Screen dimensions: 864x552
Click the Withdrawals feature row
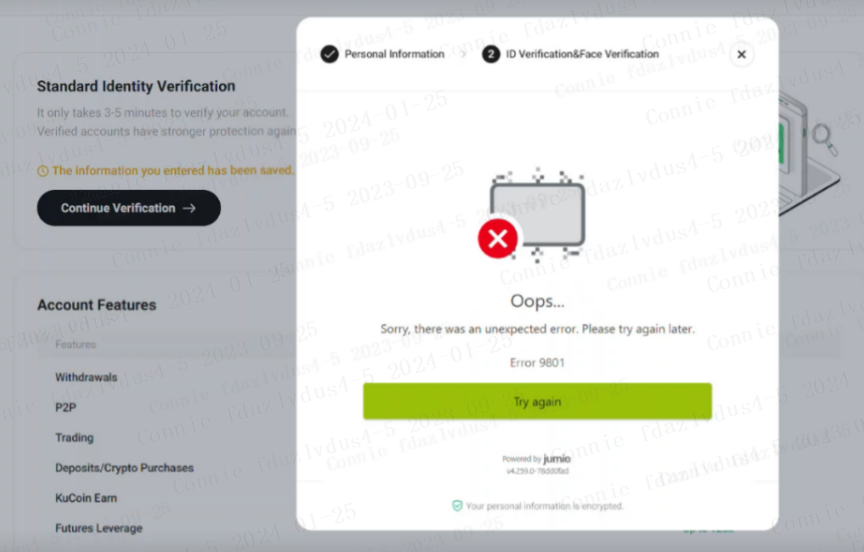pos(86,377)
